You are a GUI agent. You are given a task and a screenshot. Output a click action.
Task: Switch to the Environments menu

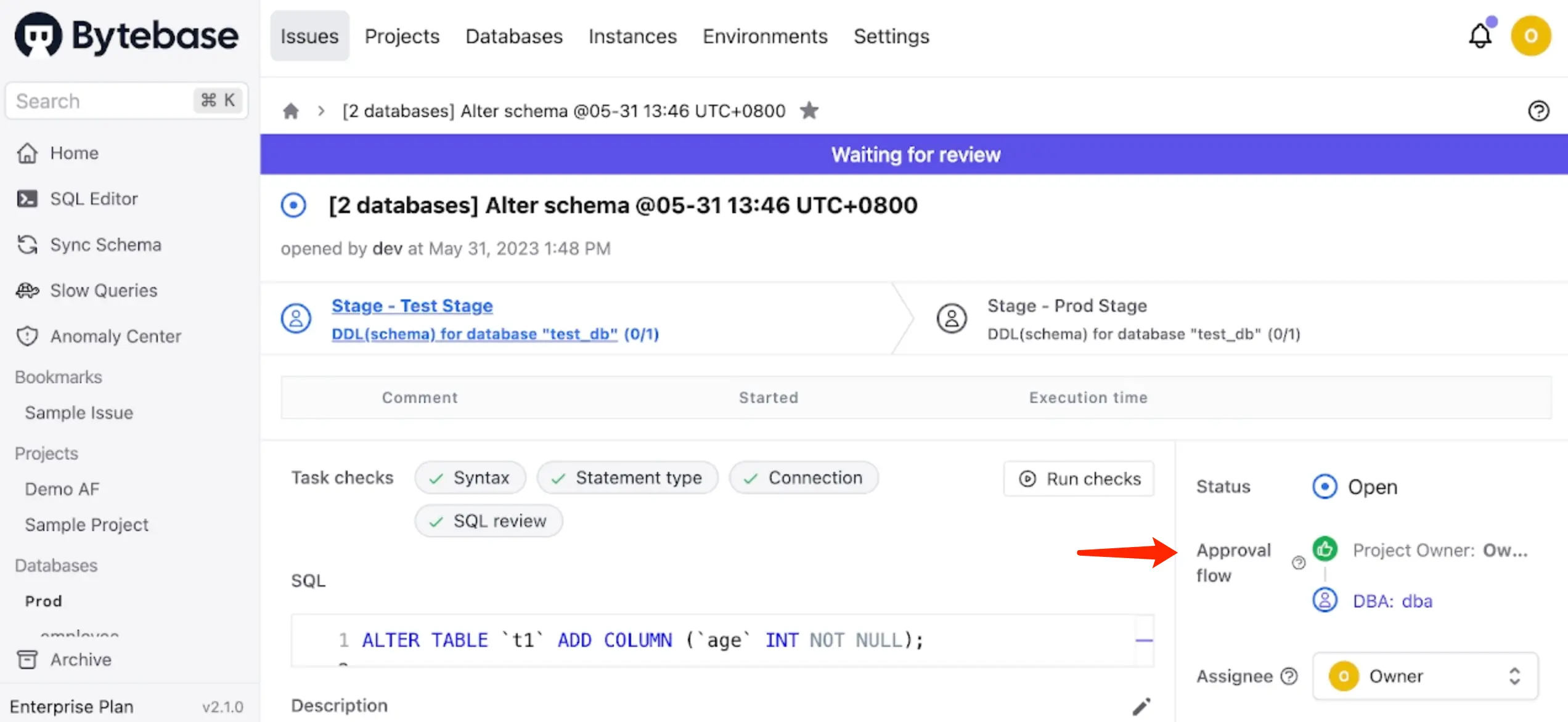(x=765, y=36)
